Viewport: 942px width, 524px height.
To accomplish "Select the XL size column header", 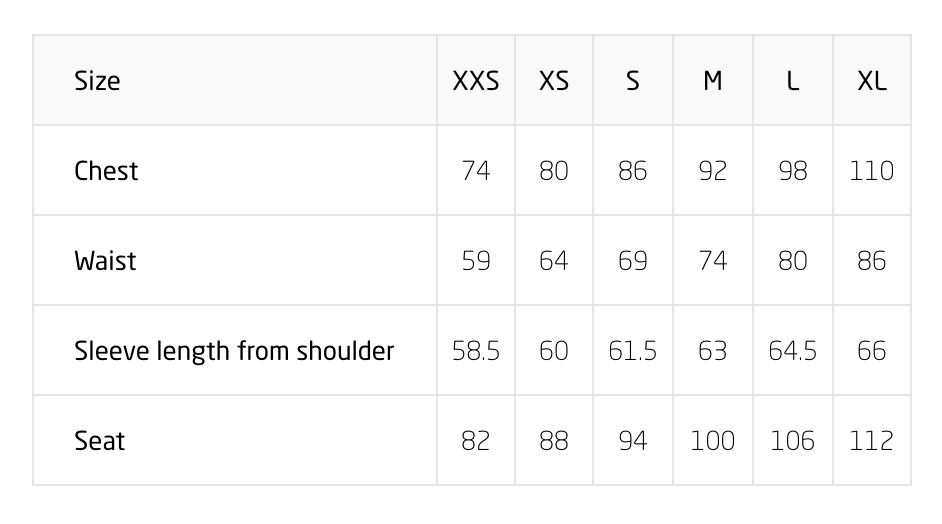I will point(872,81).
